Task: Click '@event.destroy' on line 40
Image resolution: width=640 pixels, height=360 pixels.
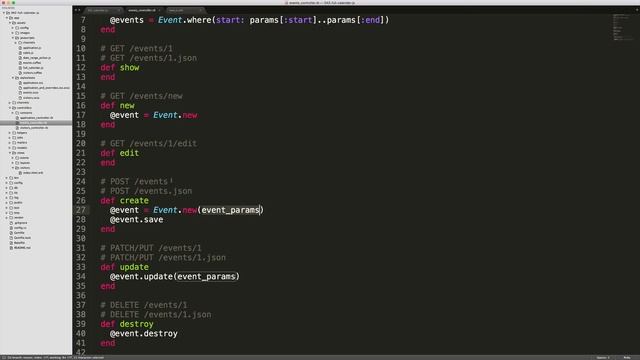Action: [x=144, y=333]
